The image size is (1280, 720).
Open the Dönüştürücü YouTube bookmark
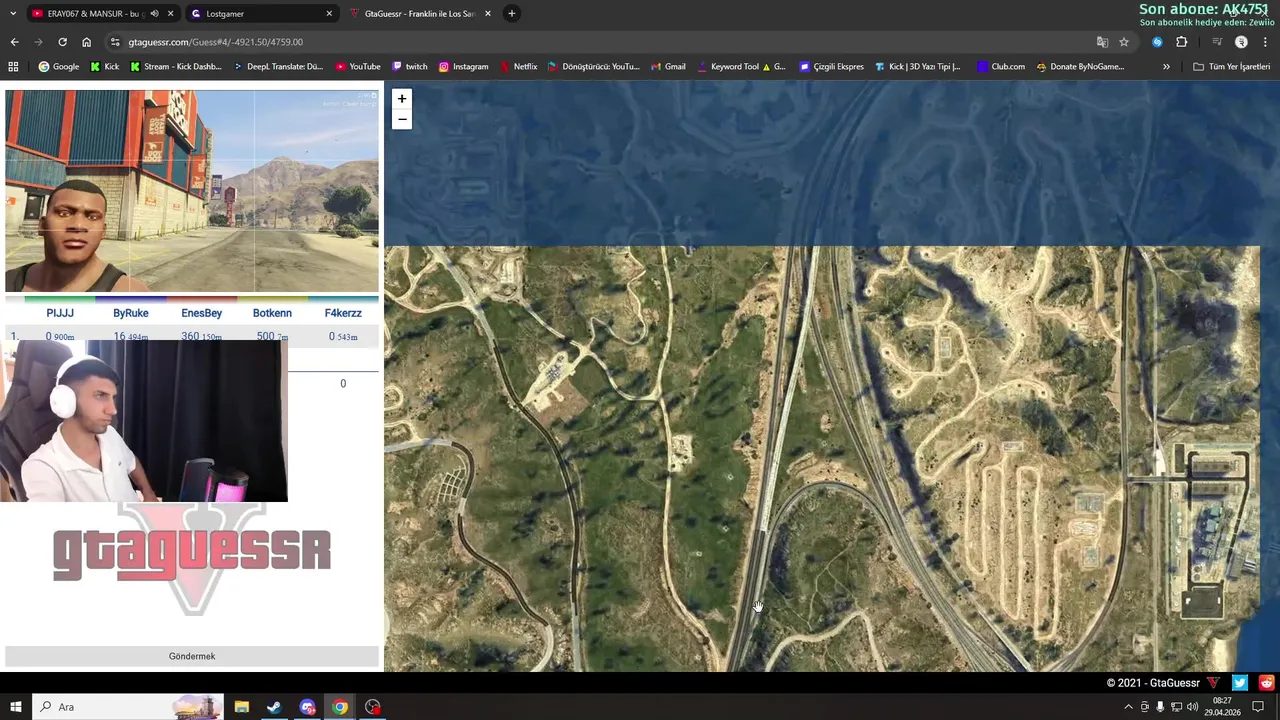tap(594, 67)
